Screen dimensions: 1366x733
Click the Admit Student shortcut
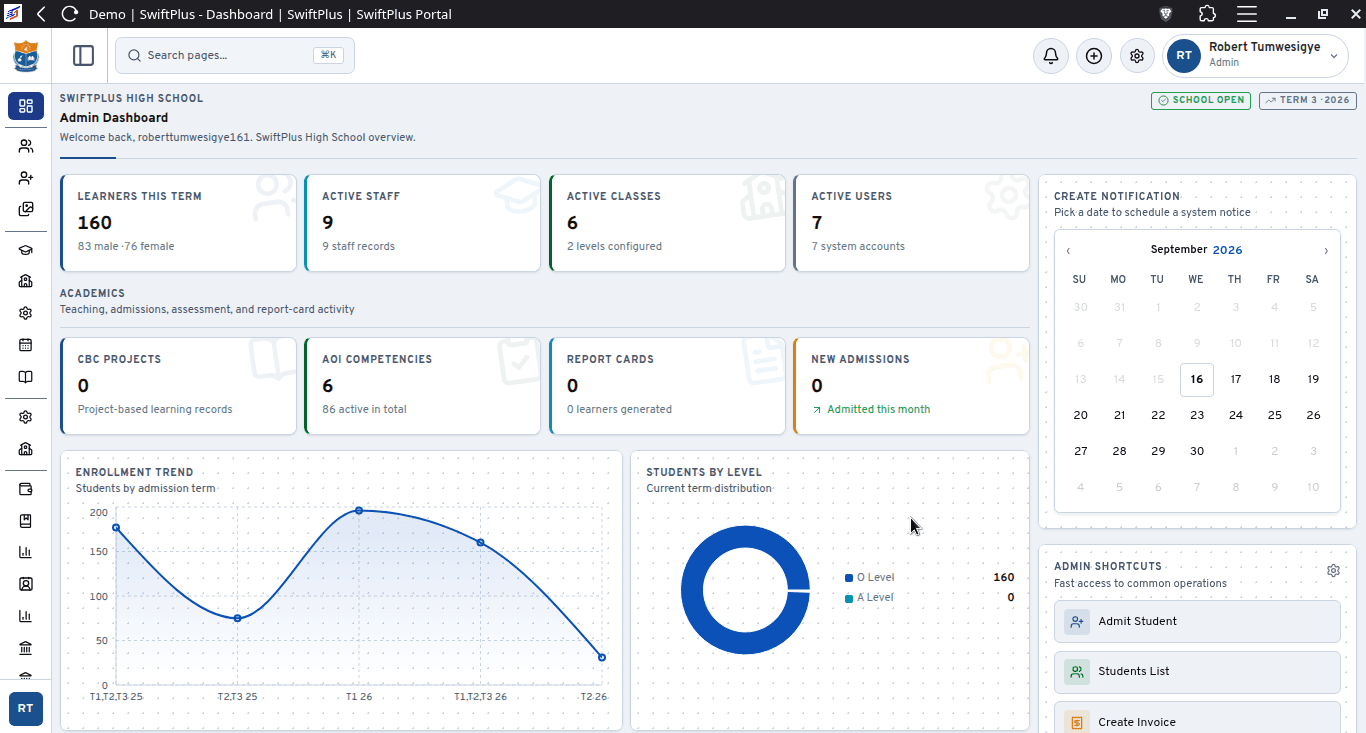pyautogui.click(x=1197, y=621)
